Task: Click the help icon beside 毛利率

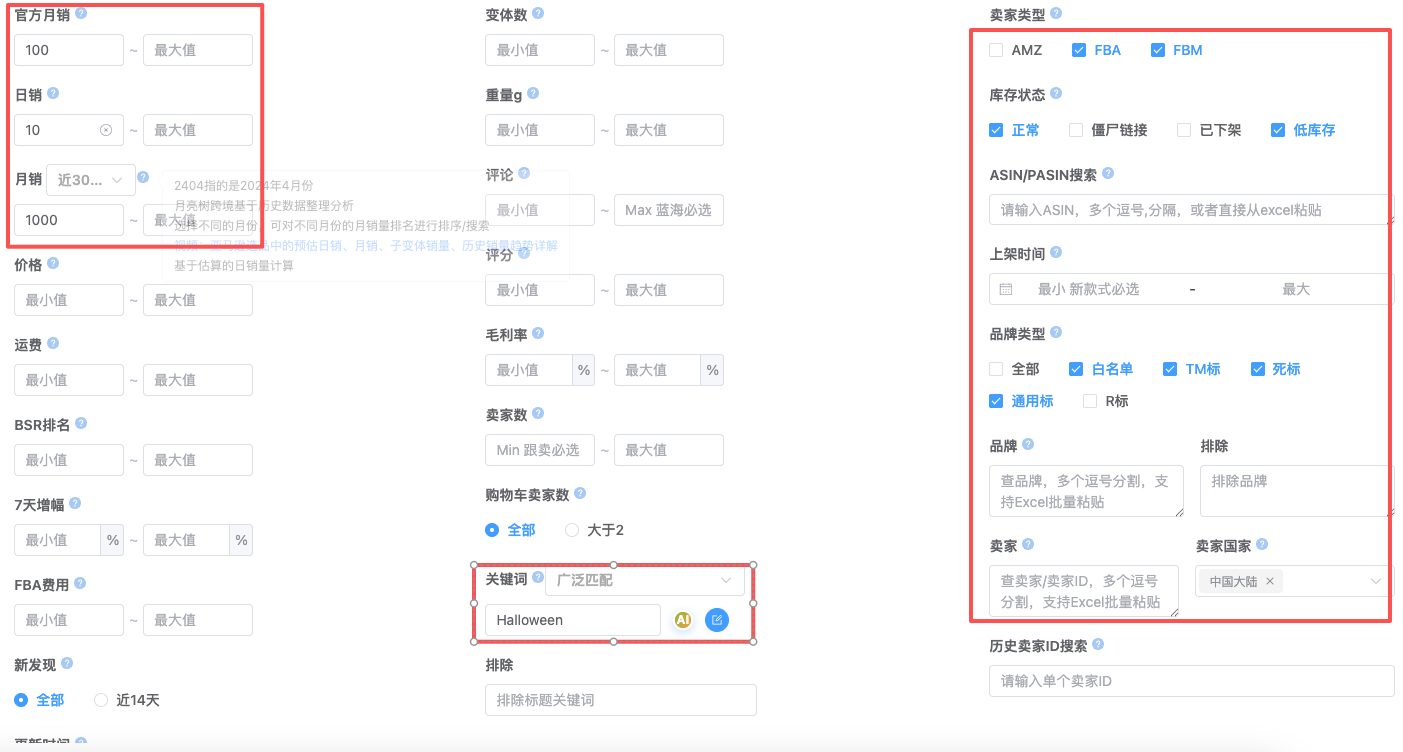Action: [538, 334]
